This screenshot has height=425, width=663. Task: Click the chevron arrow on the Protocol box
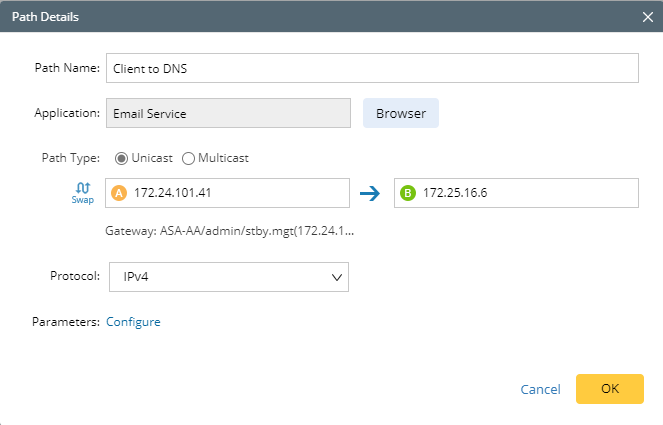336,277
